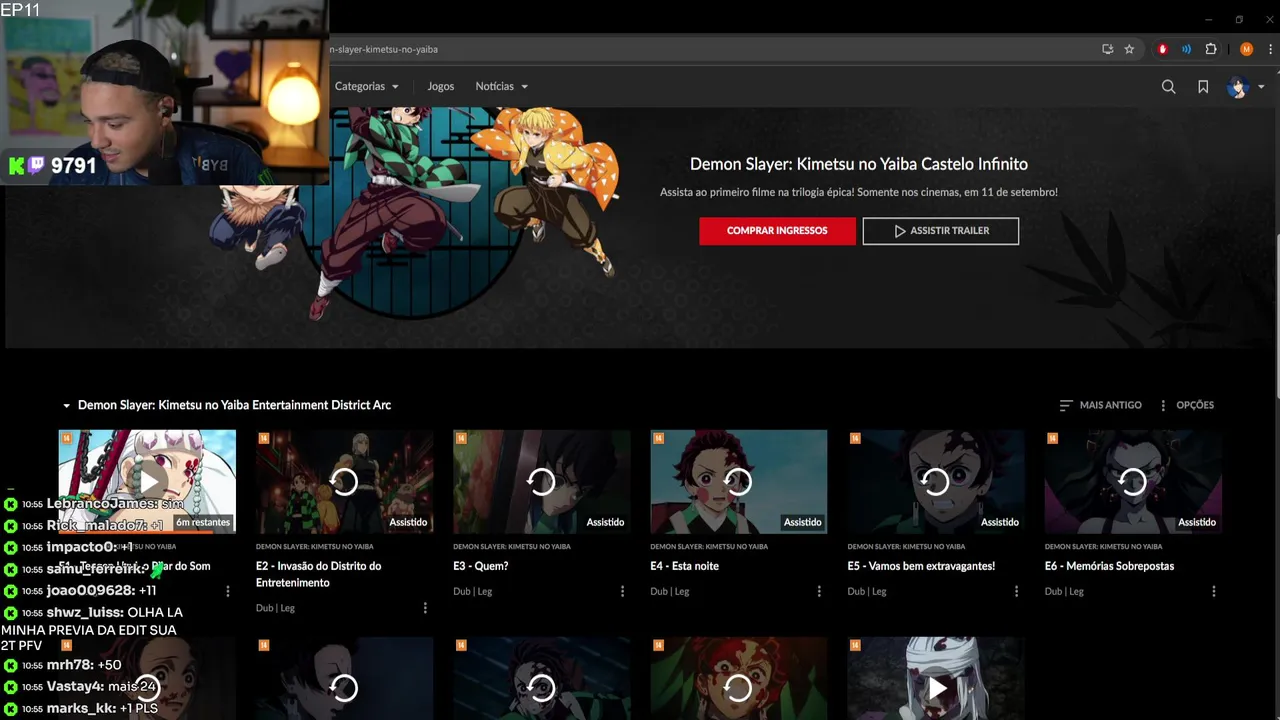Click replay icon on E4 - Esta noite

[x=738, y=482]
